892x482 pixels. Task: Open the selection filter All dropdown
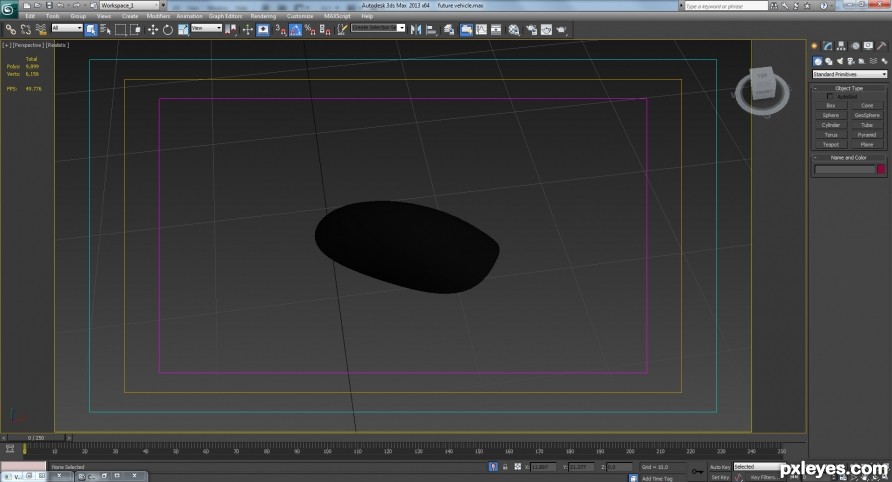(67, 28)
